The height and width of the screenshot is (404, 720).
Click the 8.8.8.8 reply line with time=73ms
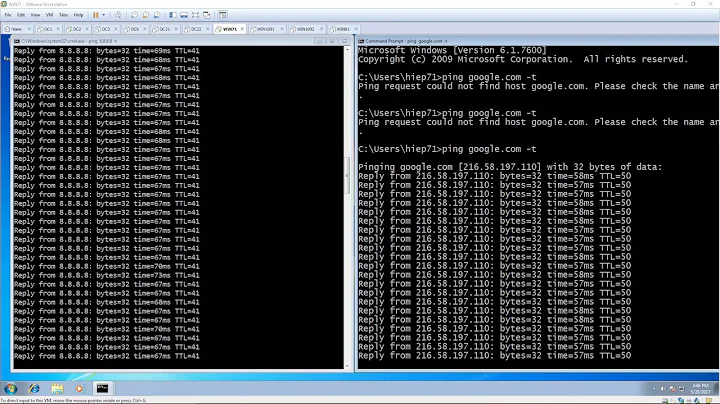pyautogui.click(x=107, y=275)
